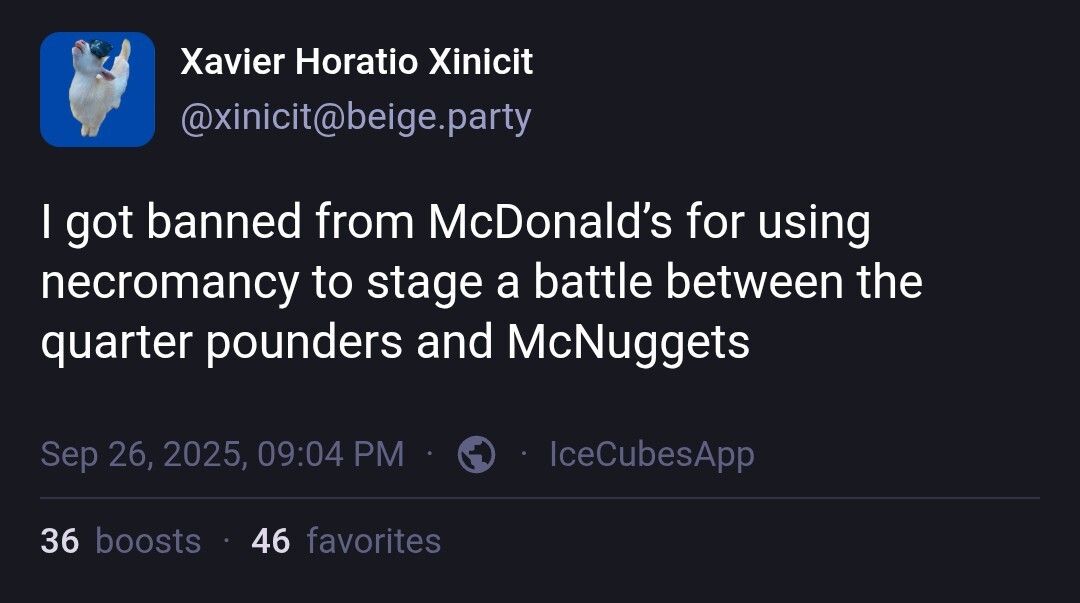Click the 09:04 PM time text
Viewport: 1080px width, 603px height.
coord(331,455)
